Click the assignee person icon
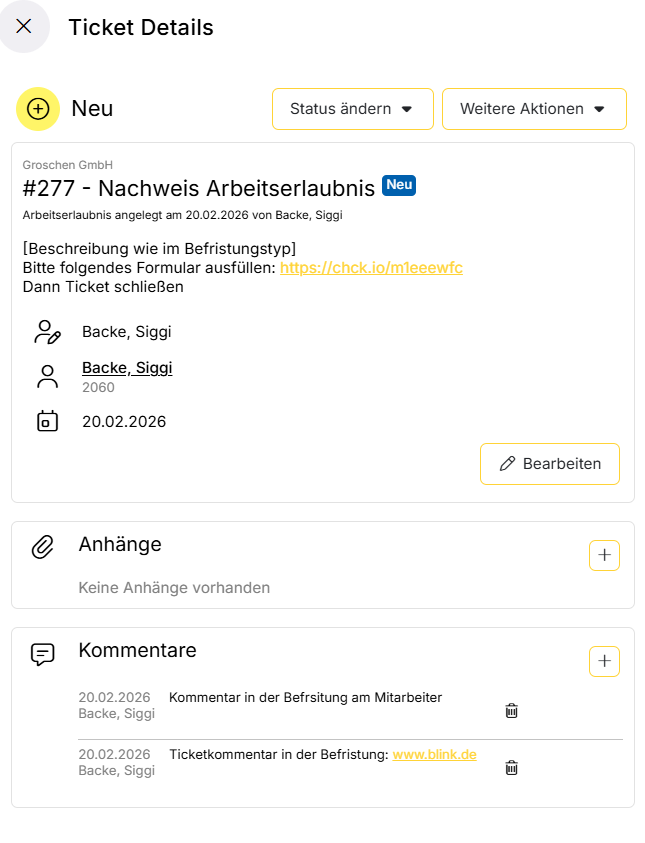Screen dimensions: 645x843 tap(47, 376)
